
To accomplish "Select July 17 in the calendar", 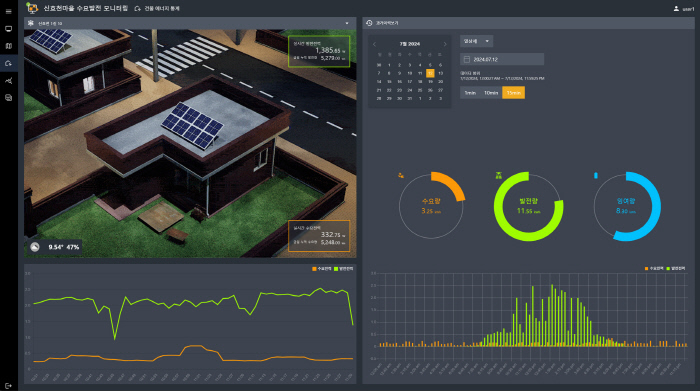I will pos(409,82).
